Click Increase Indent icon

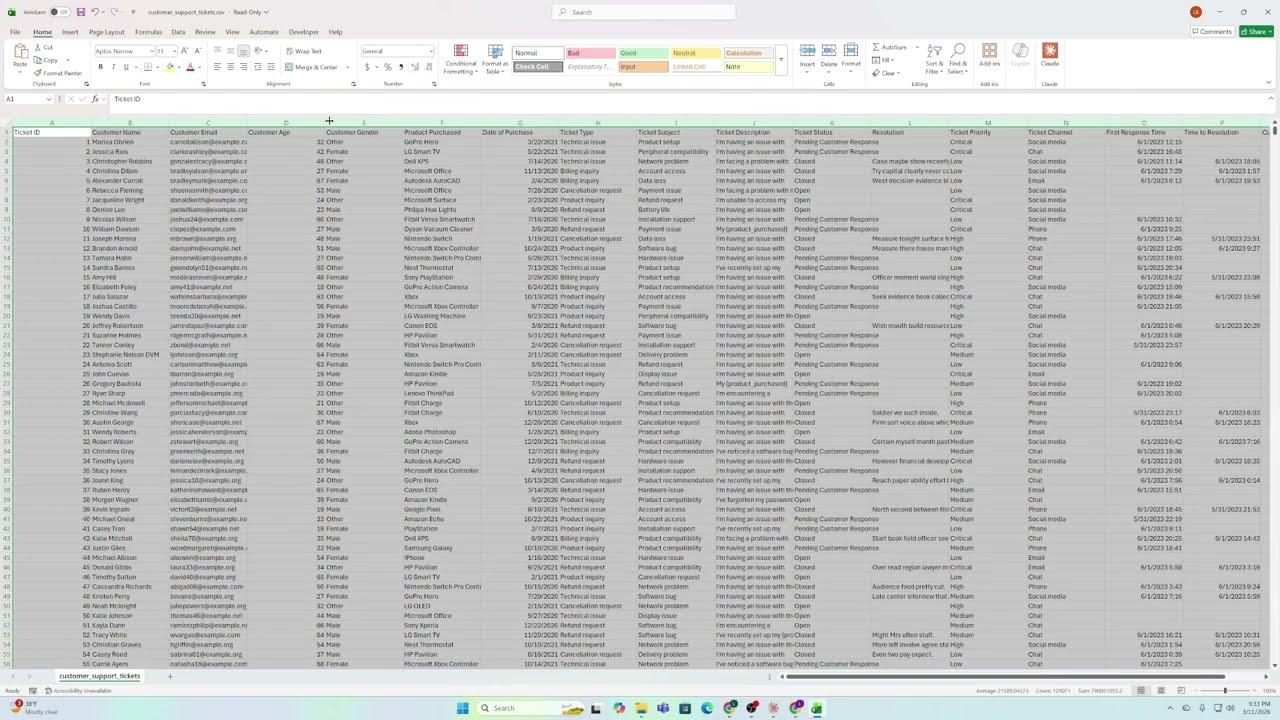tap(271, 67)
